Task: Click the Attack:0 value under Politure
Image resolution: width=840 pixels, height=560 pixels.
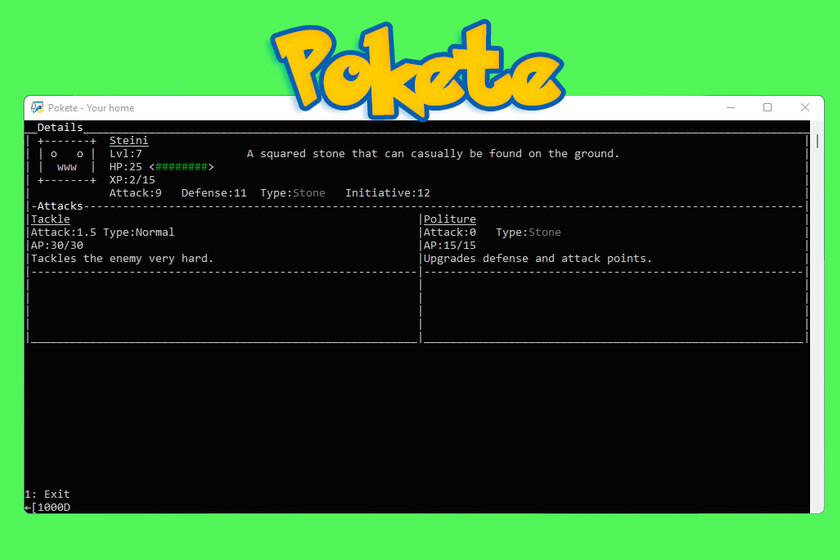Action: click(x=449, y=232)
